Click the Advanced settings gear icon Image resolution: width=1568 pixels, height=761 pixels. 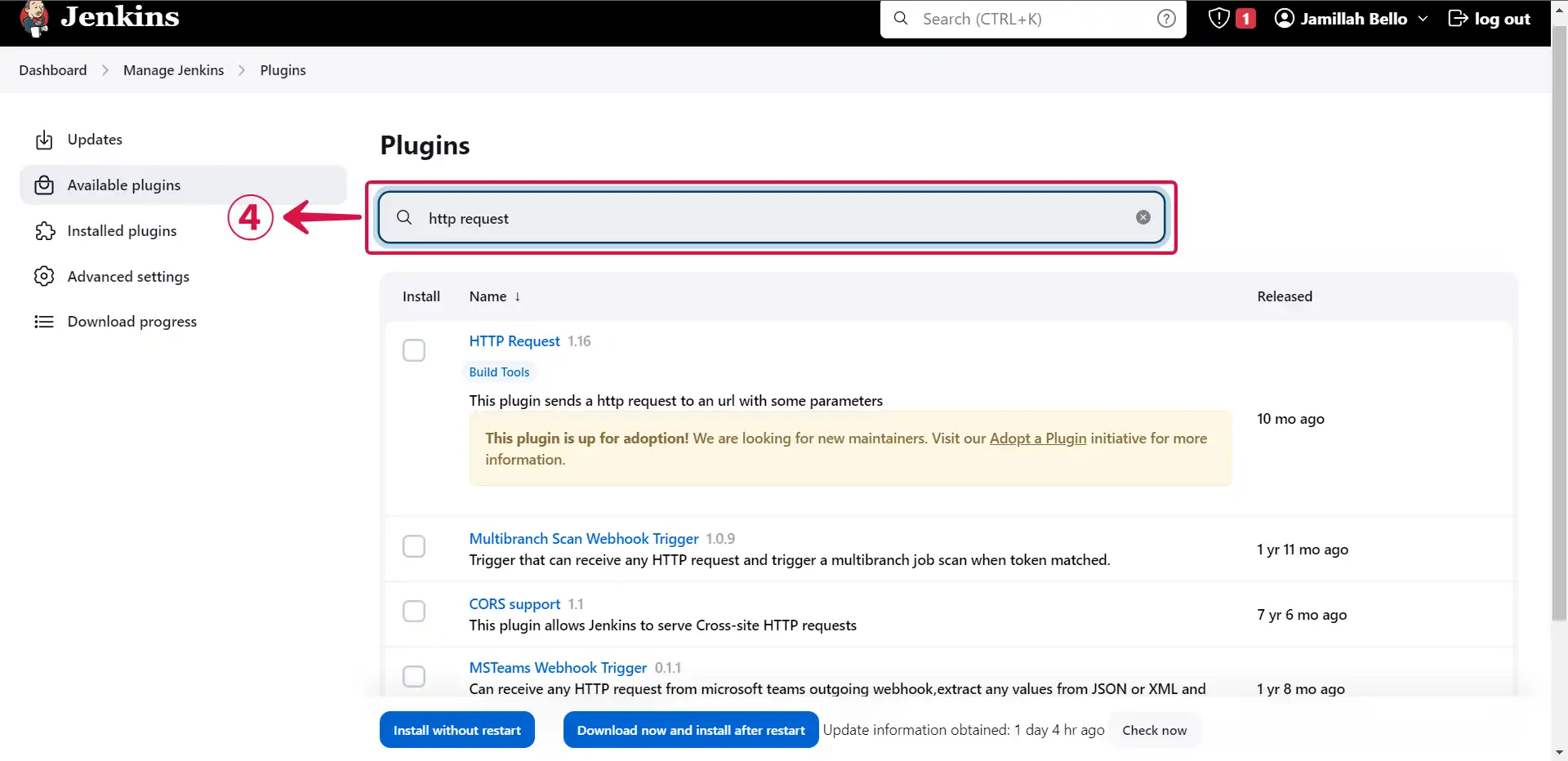[x=44, y=276]
